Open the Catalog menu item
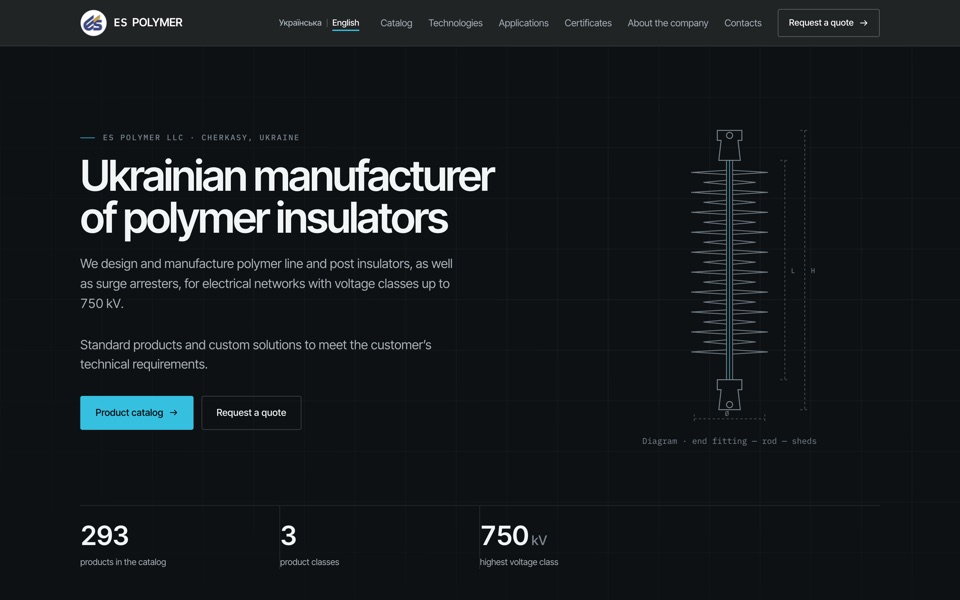The height and width of the screenshot is (600, 960). pos(396,23)
